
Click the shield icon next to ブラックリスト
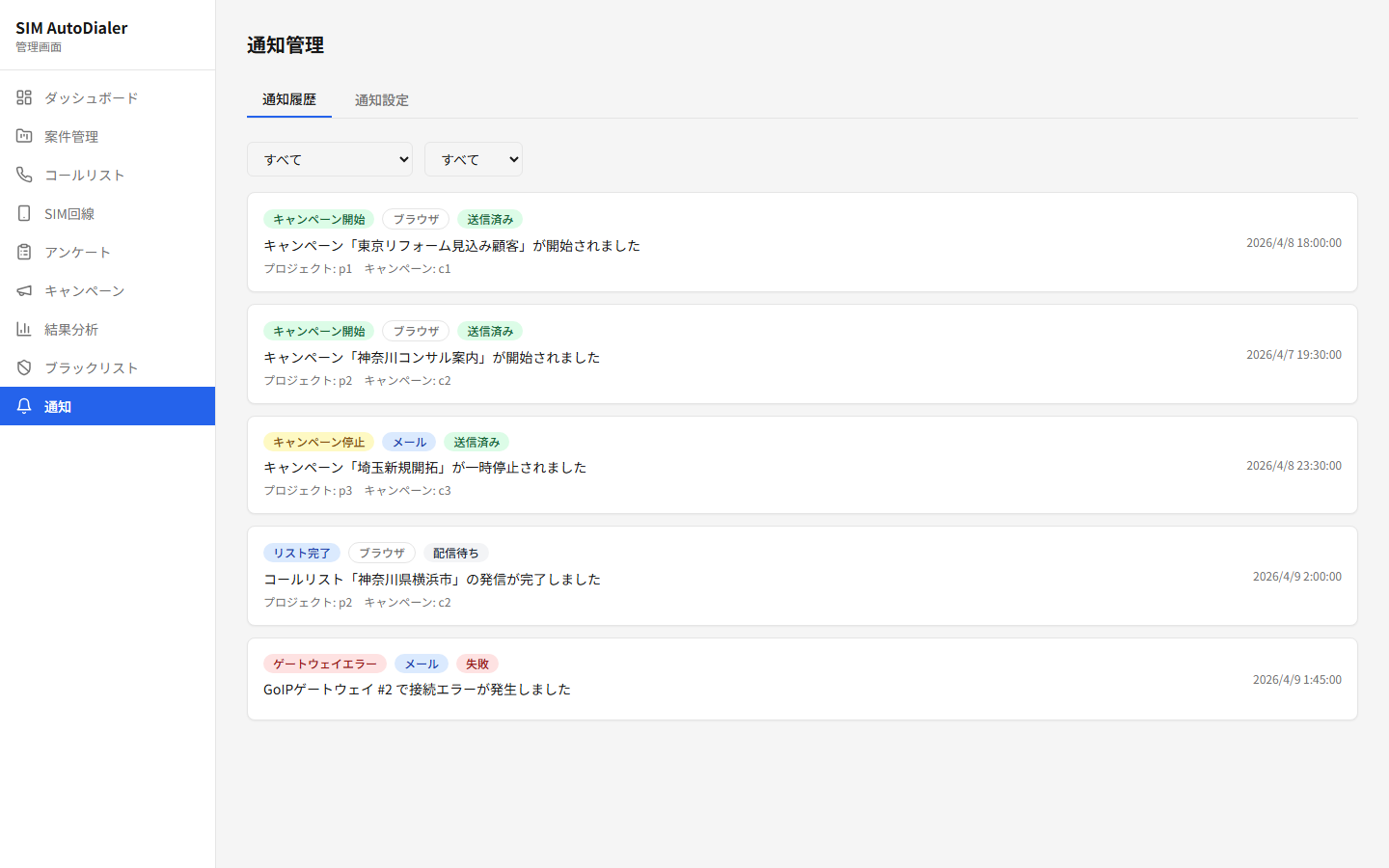point(24,367)
